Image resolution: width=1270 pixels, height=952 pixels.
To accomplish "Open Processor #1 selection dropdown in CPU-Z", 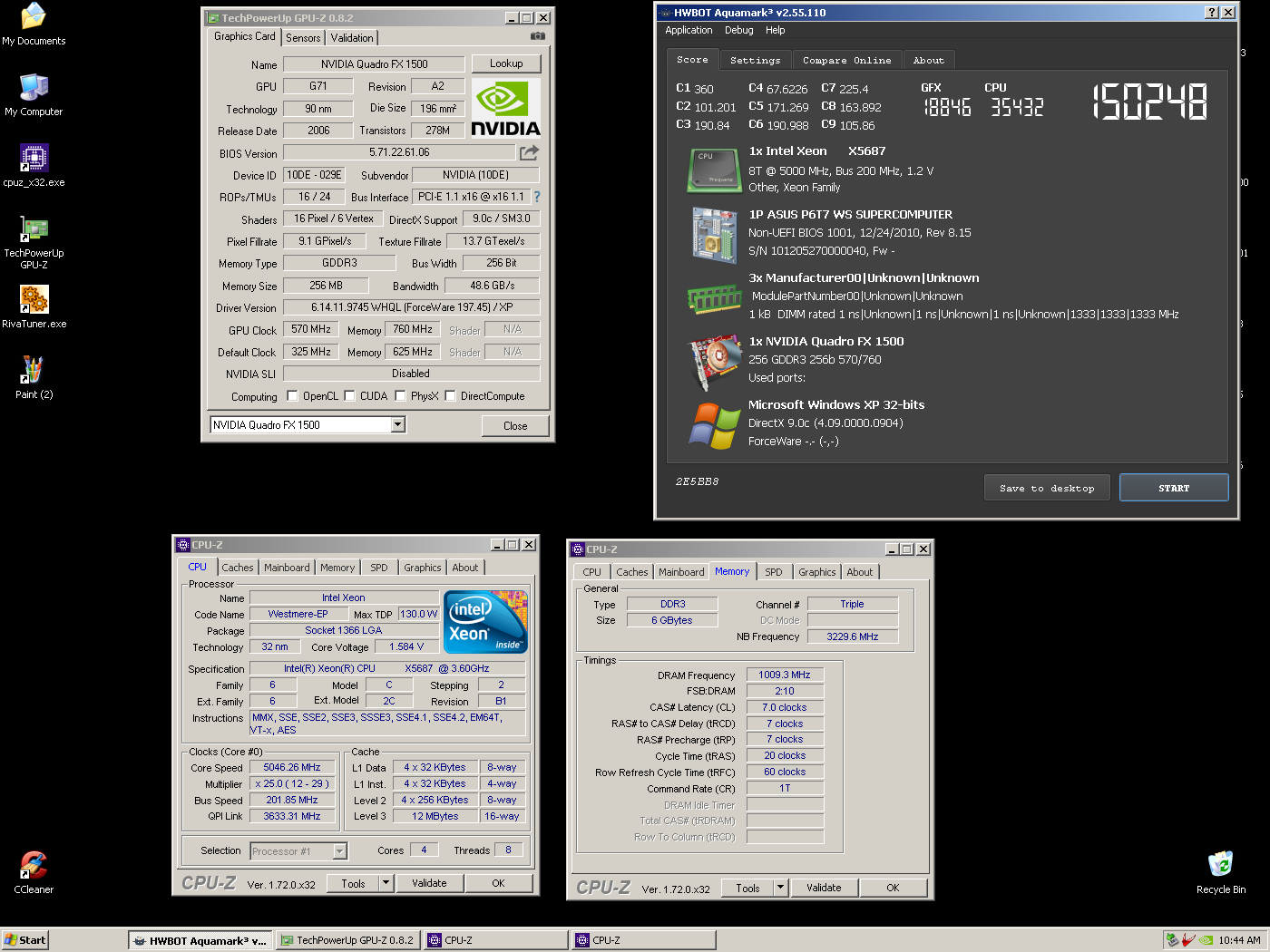I will point(339,851).
